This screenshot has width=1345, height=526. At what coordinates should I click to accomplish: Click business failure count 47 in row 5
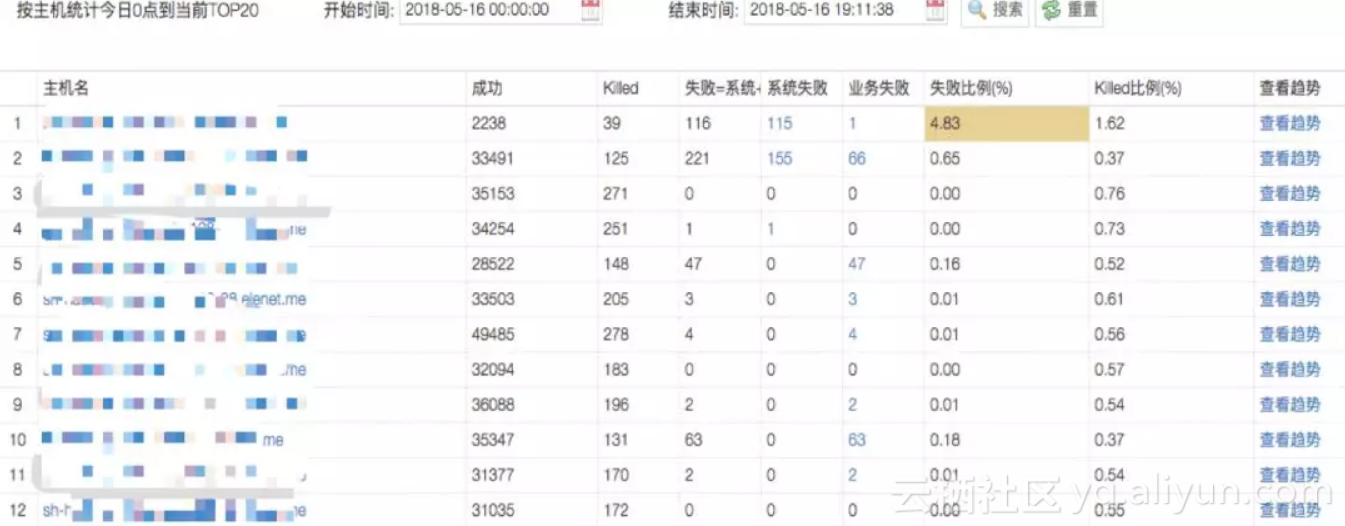pyautogui.click(x=857, y=264)
